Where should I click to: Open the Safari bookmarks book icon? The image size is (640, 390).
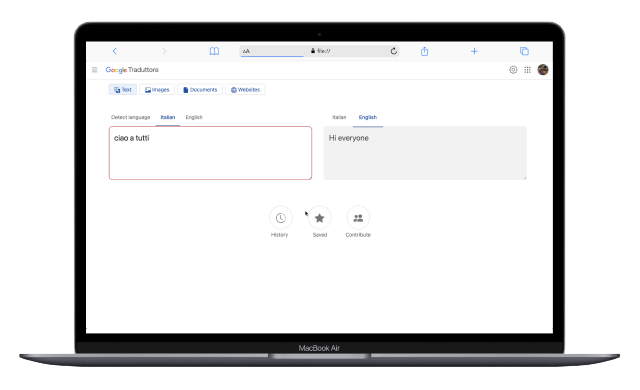214,51
